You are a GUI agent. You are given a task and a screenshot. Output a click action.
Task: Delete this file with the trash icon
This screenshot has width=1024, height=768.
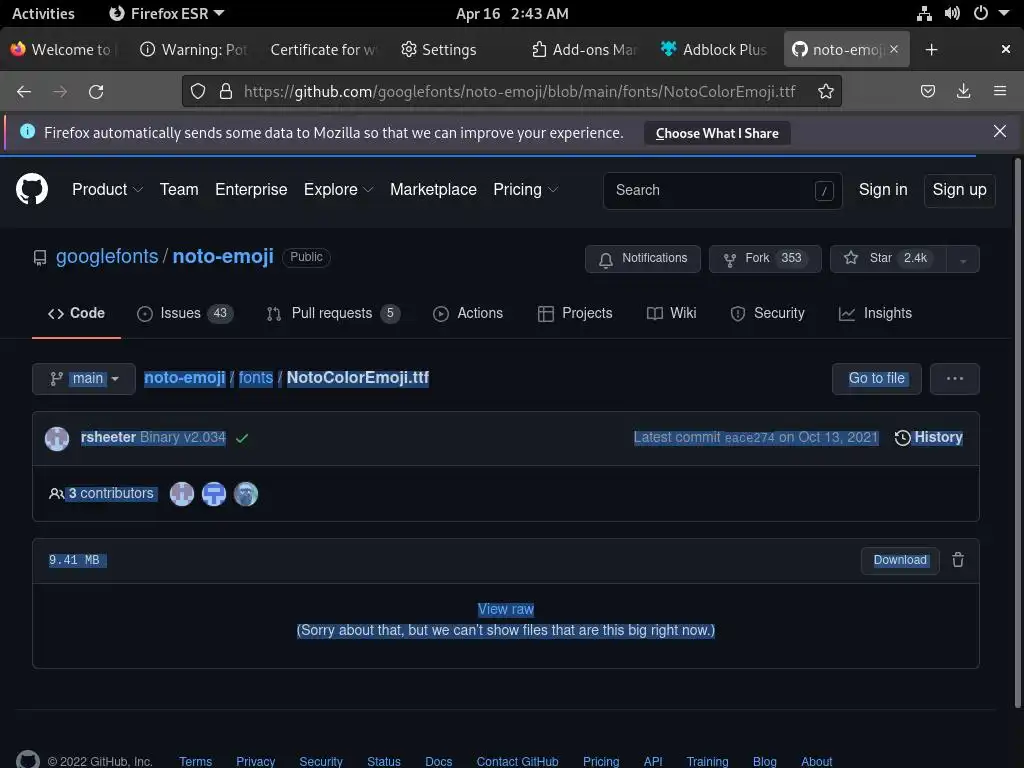click(x=958, y=560)
